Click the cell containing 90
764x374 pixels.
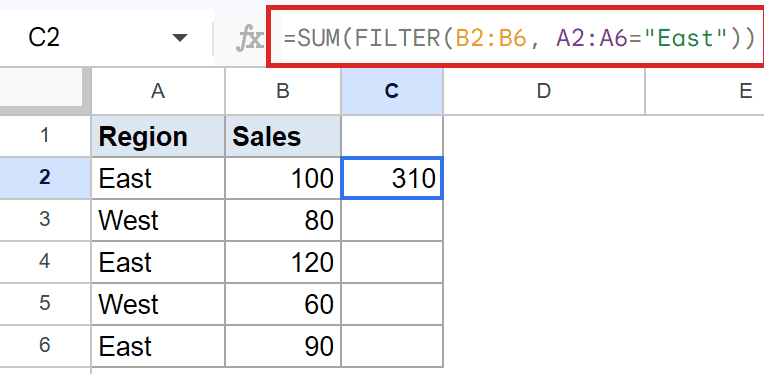click(283, 346)
